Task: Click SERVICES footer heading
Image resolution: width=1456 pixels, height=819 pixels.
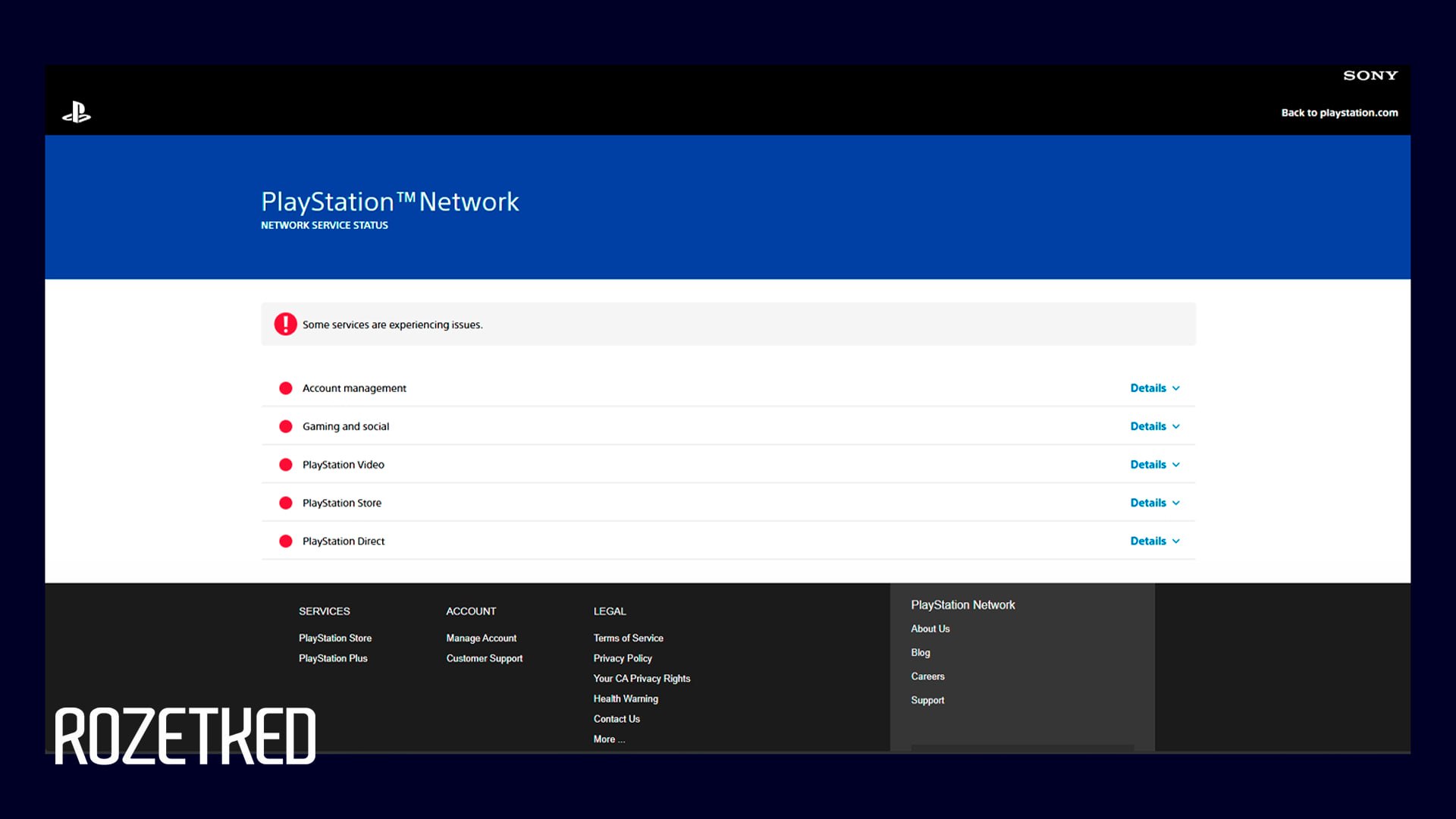Action: click(324, 611)
